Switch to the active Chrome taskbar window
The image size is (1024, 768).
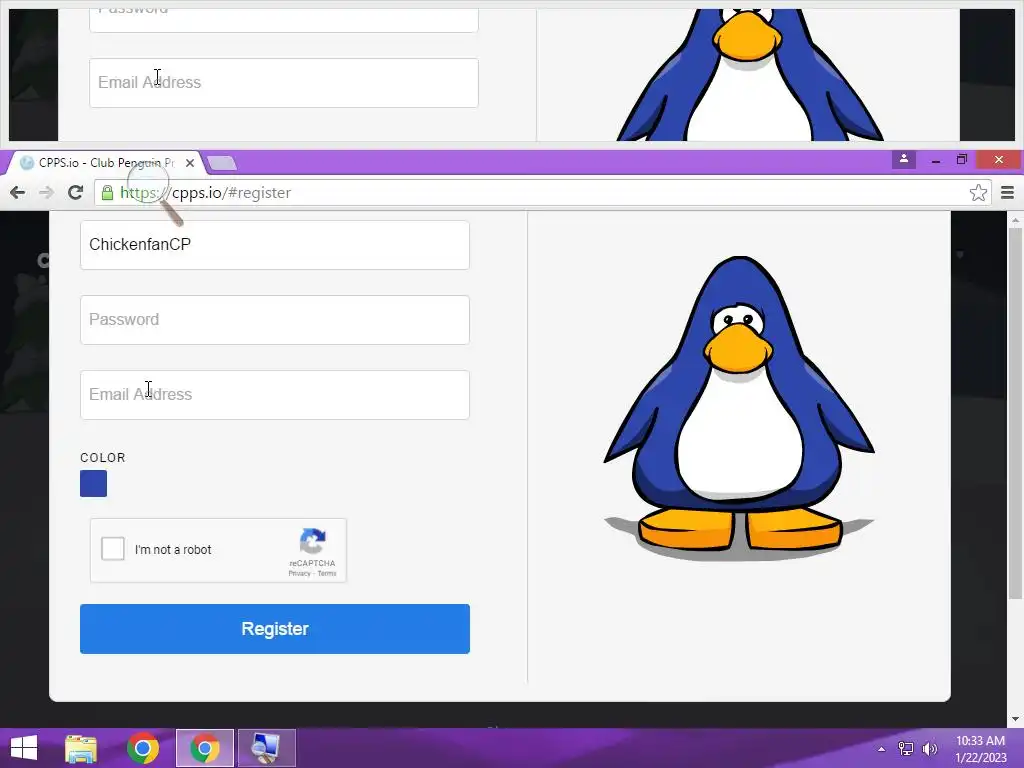point(204,748)
